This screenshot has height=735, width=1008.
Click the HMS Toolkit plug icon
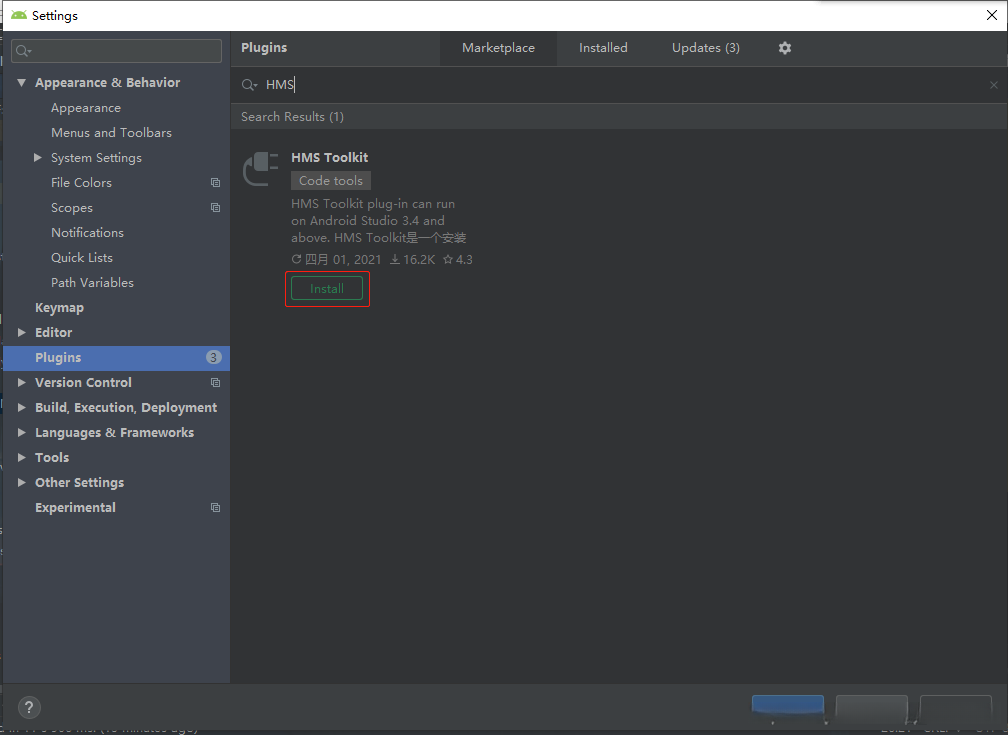(260, 168)
